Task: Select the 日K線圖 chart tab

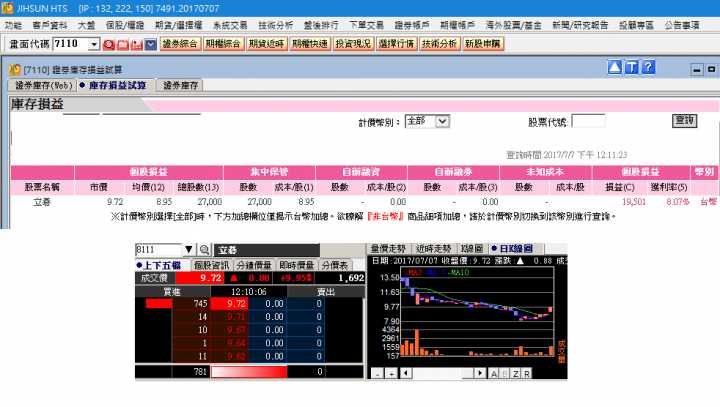Action: (x=515, y=249)
